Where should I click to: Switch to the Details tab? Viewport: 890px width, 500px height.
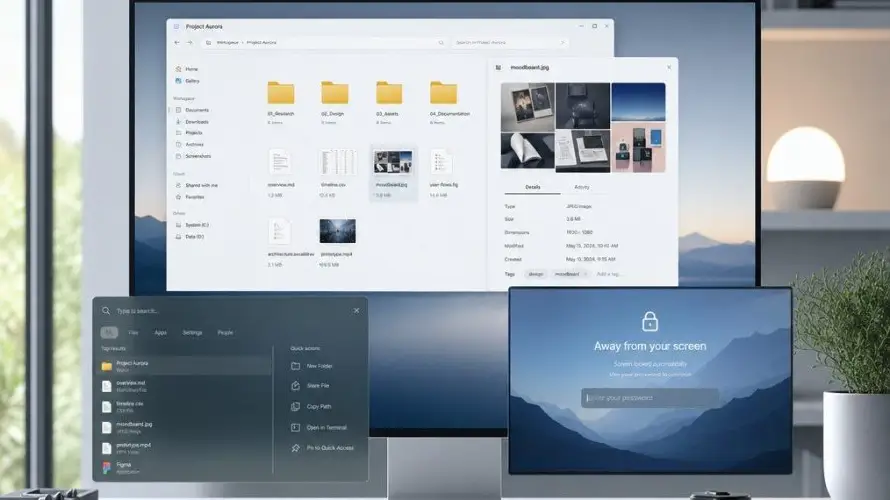[532, 187]
